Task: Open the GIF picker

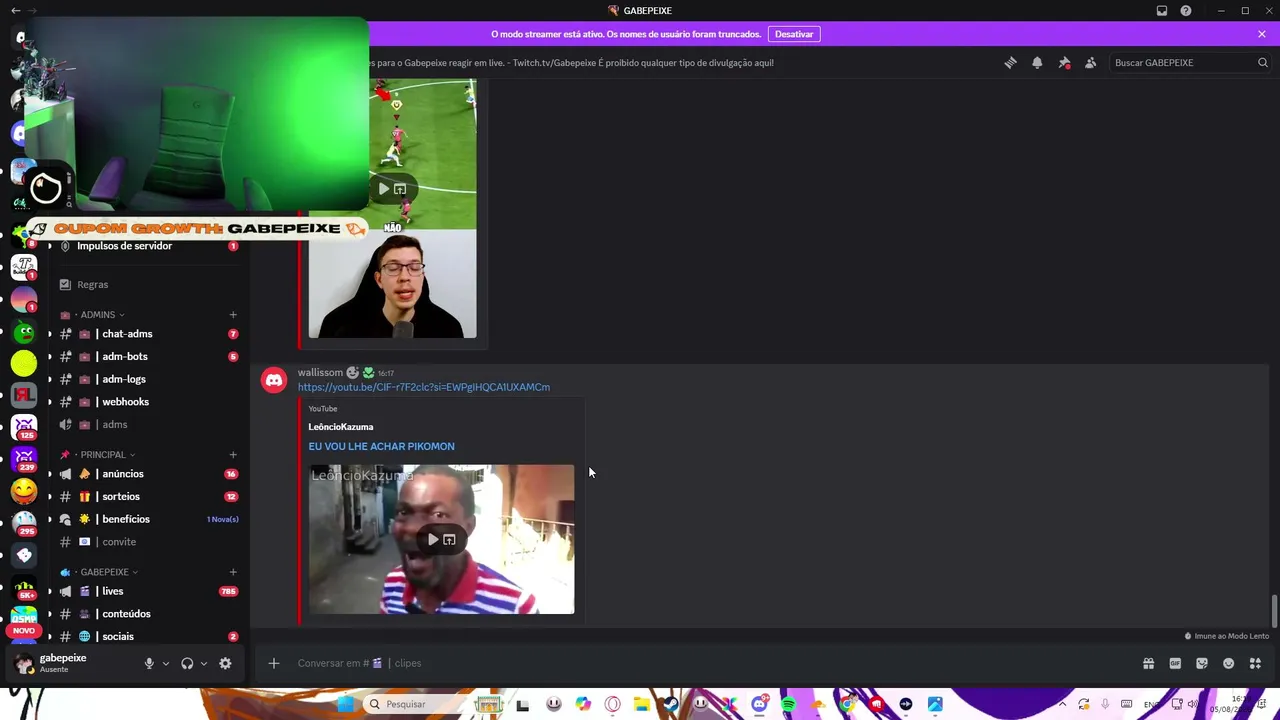Action: pyautogui.click(x=1175, y=663)
